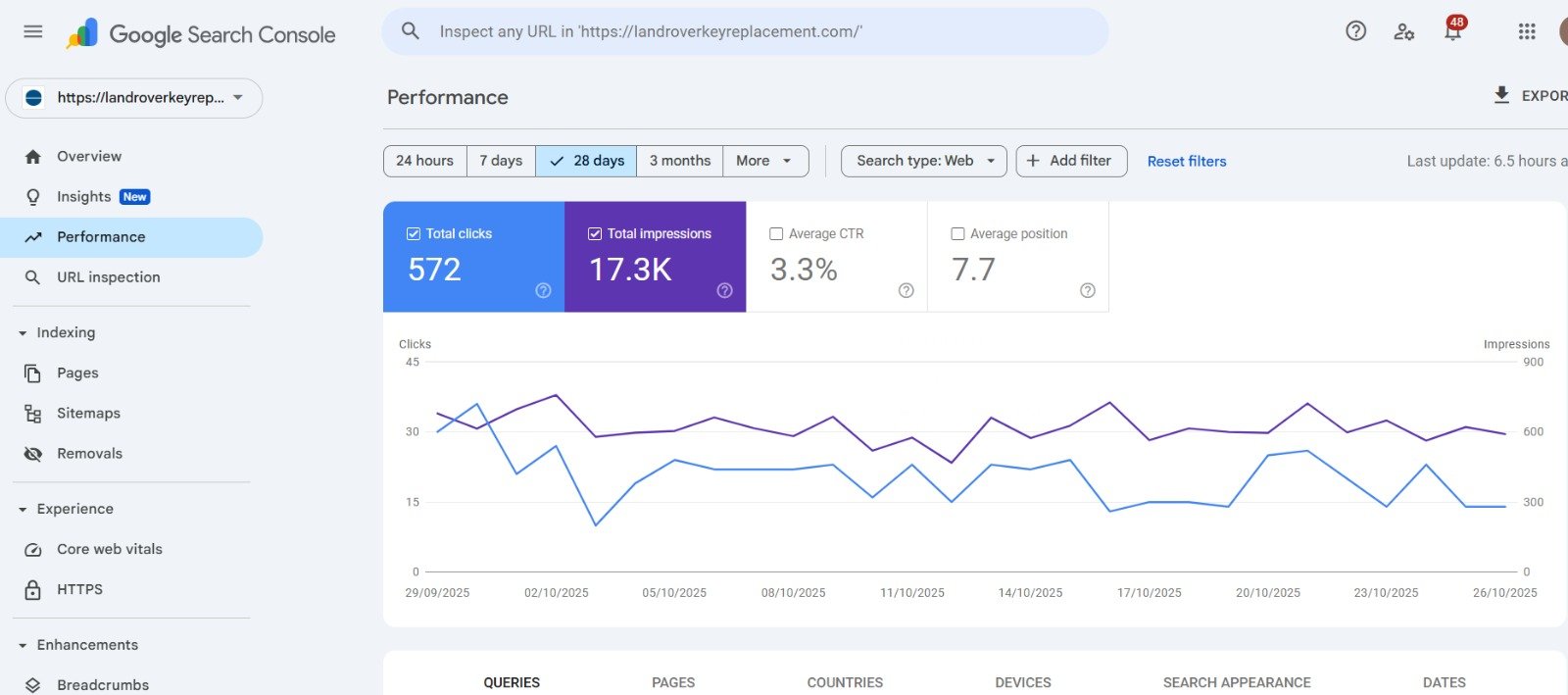Viewport: 1568px width, 695px height.
Task: Click the Export download icon
Action: pos(1501,95)
